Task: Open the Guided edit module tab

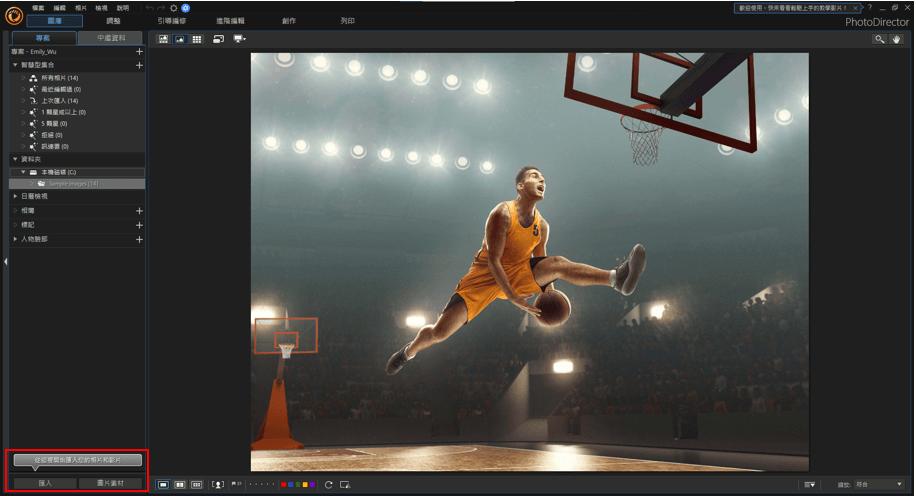Action: tap(172, 21)
